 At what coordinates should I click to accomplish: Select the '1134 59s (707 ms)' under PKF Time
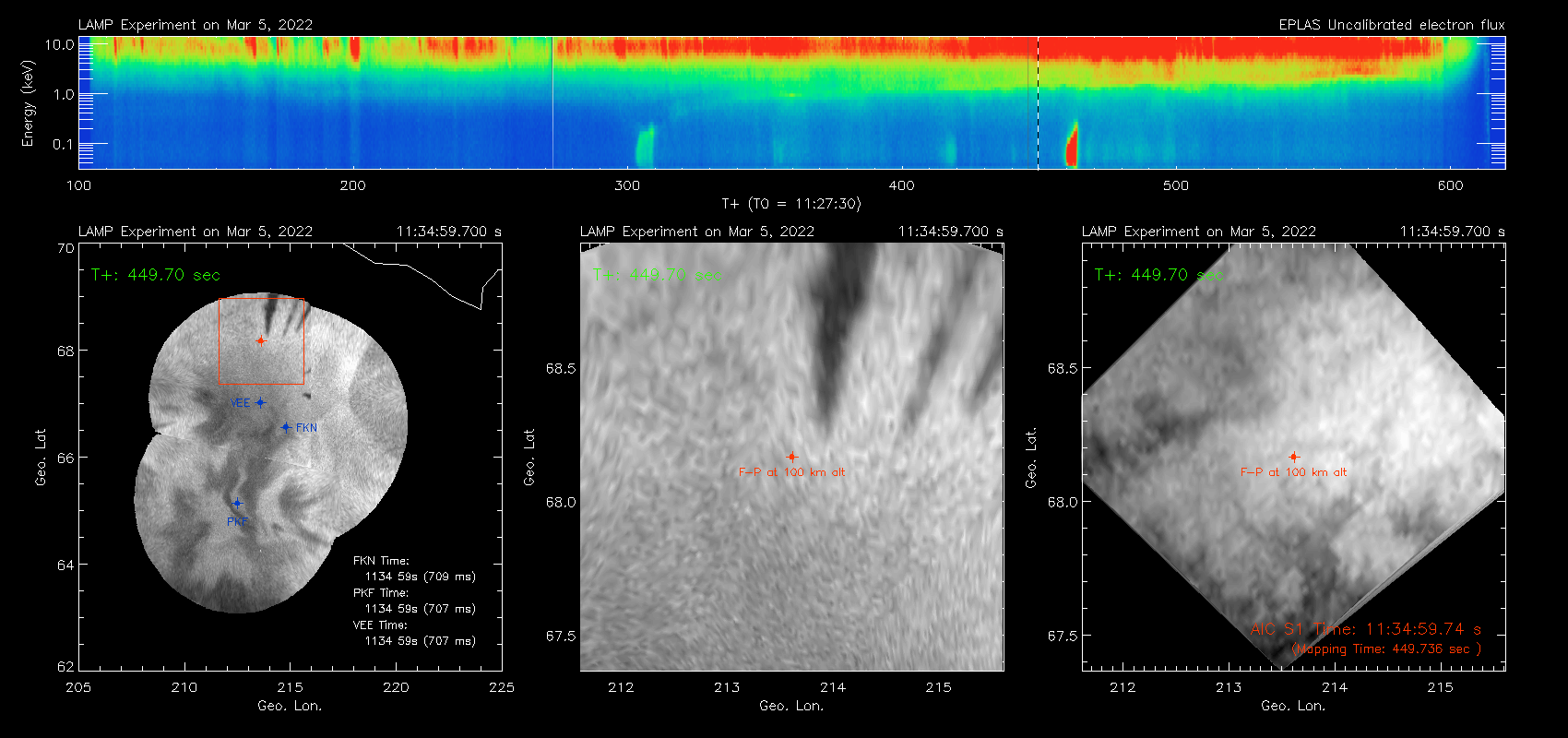click(x=421, y=609)
